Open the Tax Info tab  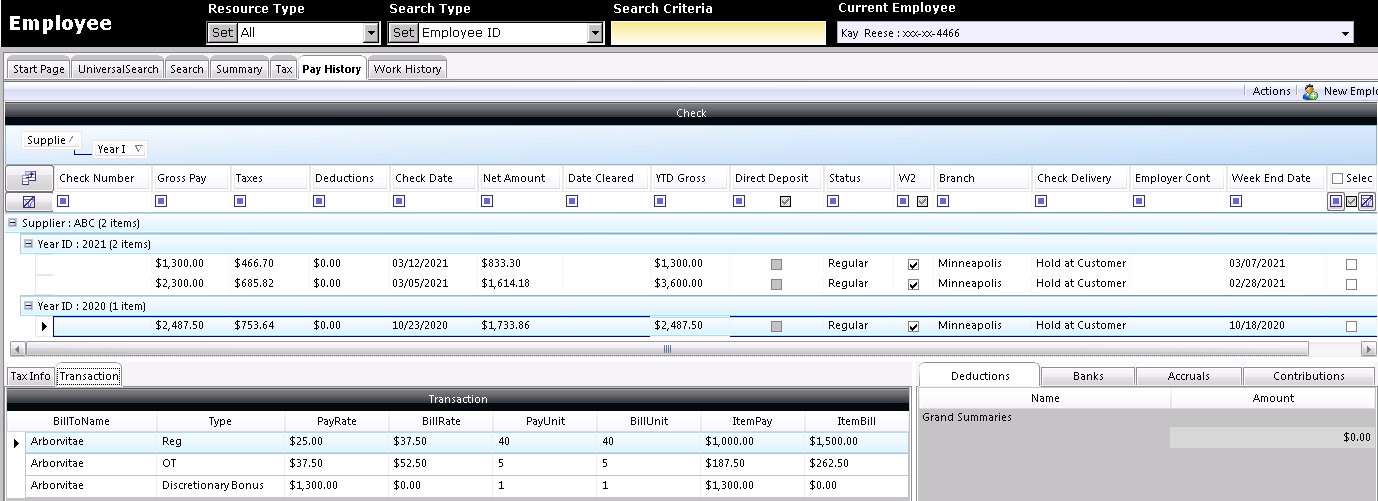tap(30, 376)
